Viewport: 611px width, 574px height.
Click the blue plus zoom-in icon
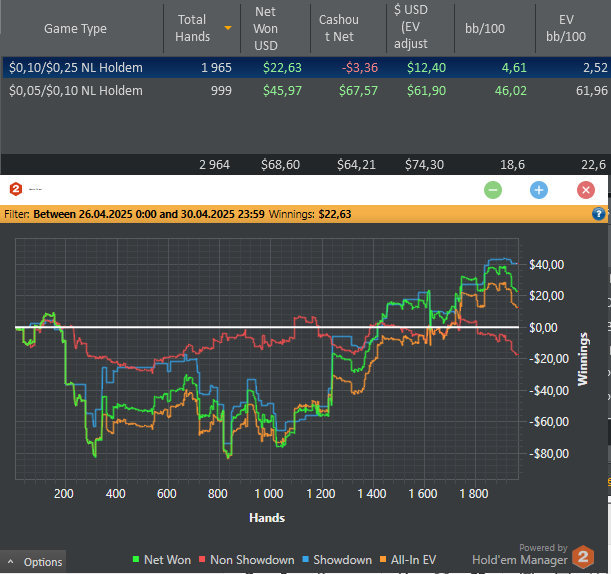pyautogui.click(x=539, y=190)
